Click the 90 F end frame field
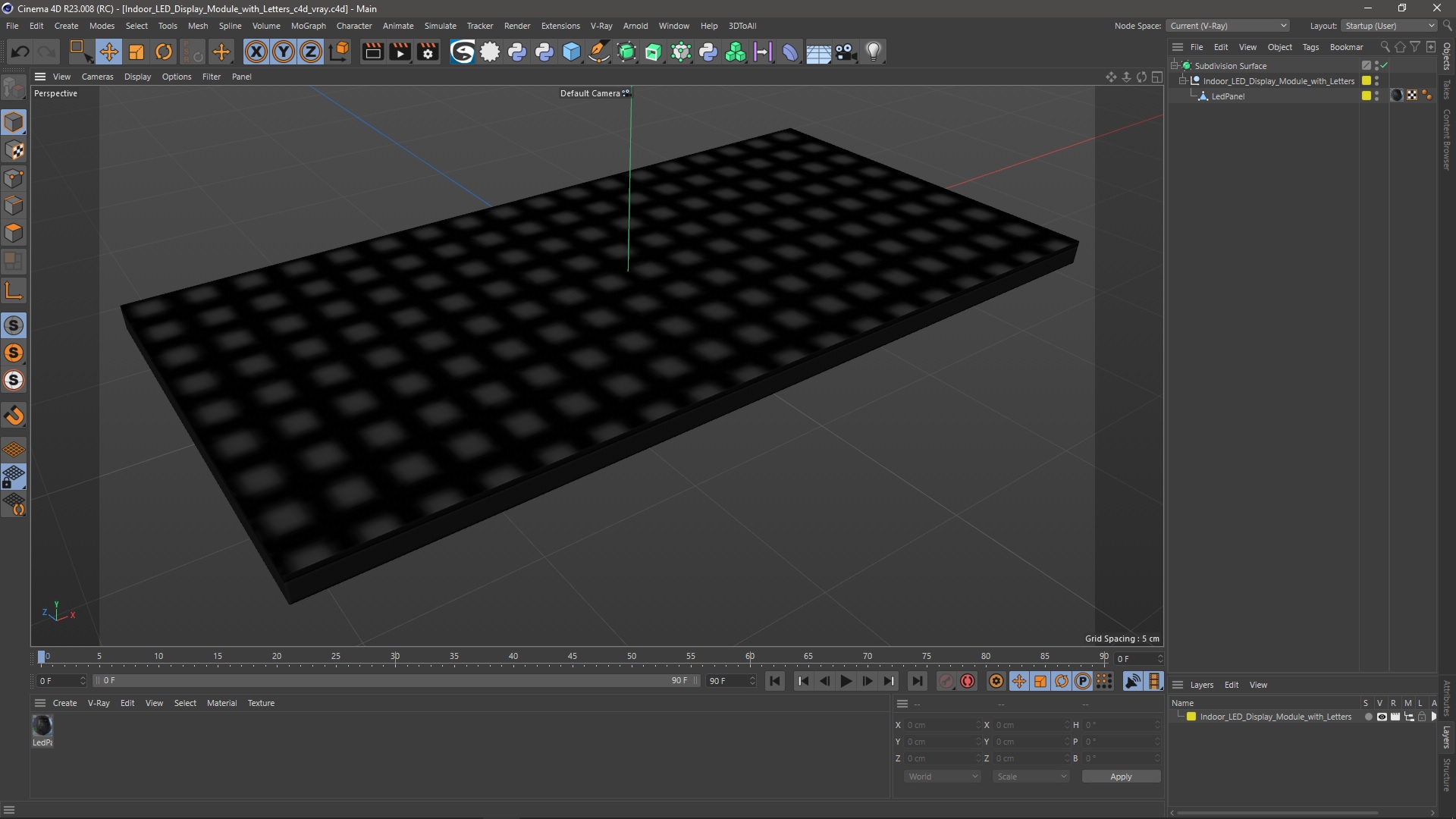This screenshot has width=1456, height=819. tap(731, 681)
